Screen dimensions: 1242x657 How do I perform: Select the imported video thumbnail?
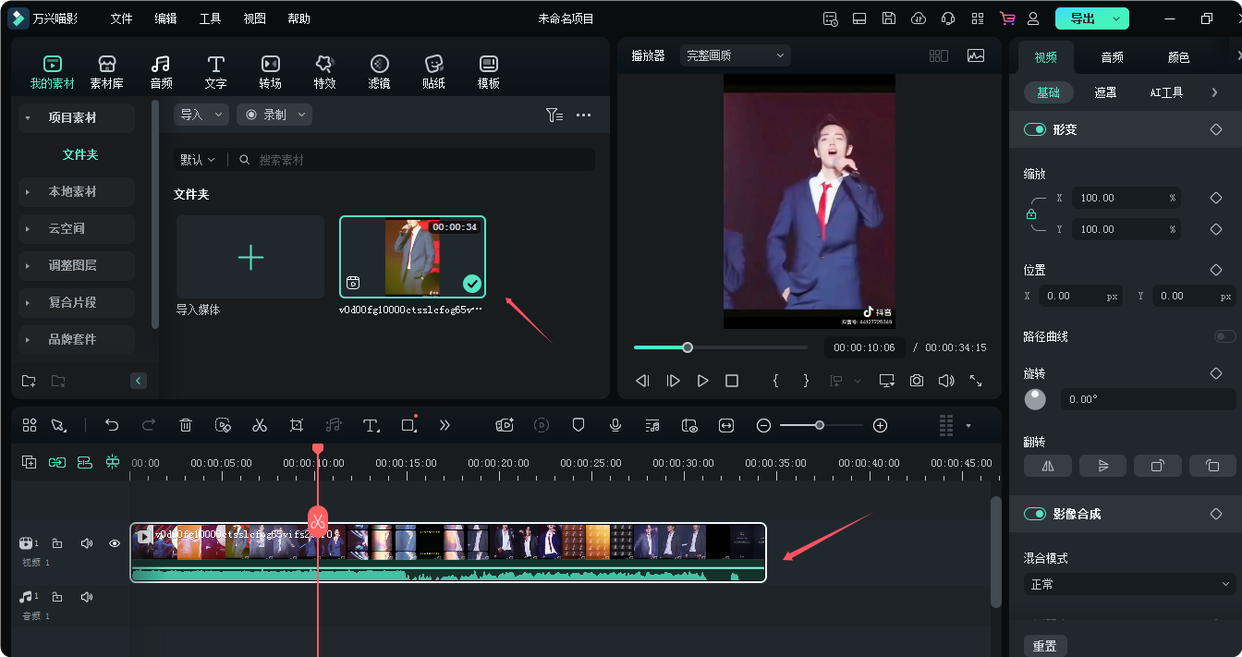click(412, 257)
